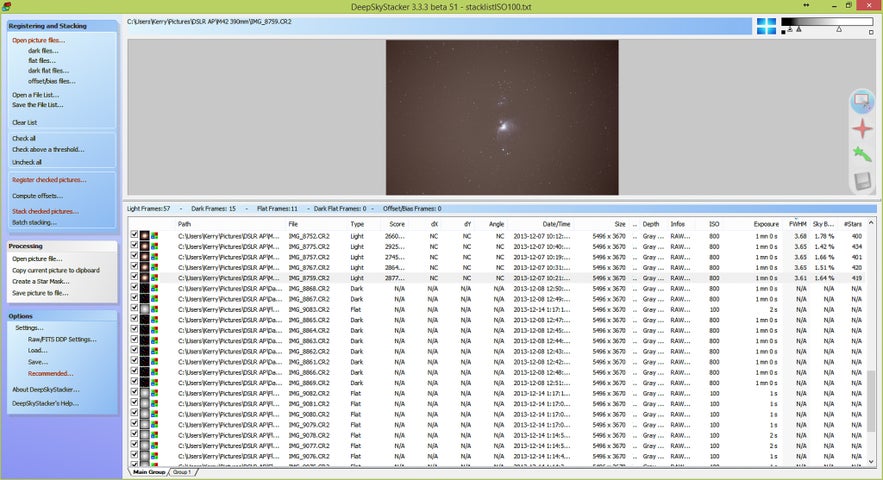Screen dimensions: 883x480
Task: Open dark flat files link
Action: pos(48,71)
